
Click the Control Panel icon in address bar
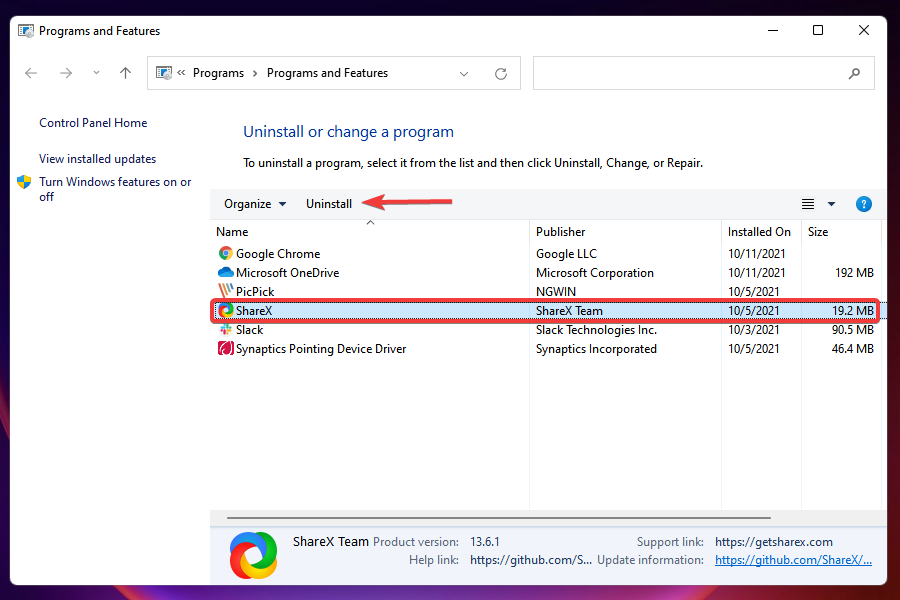(x=164, y=73)
